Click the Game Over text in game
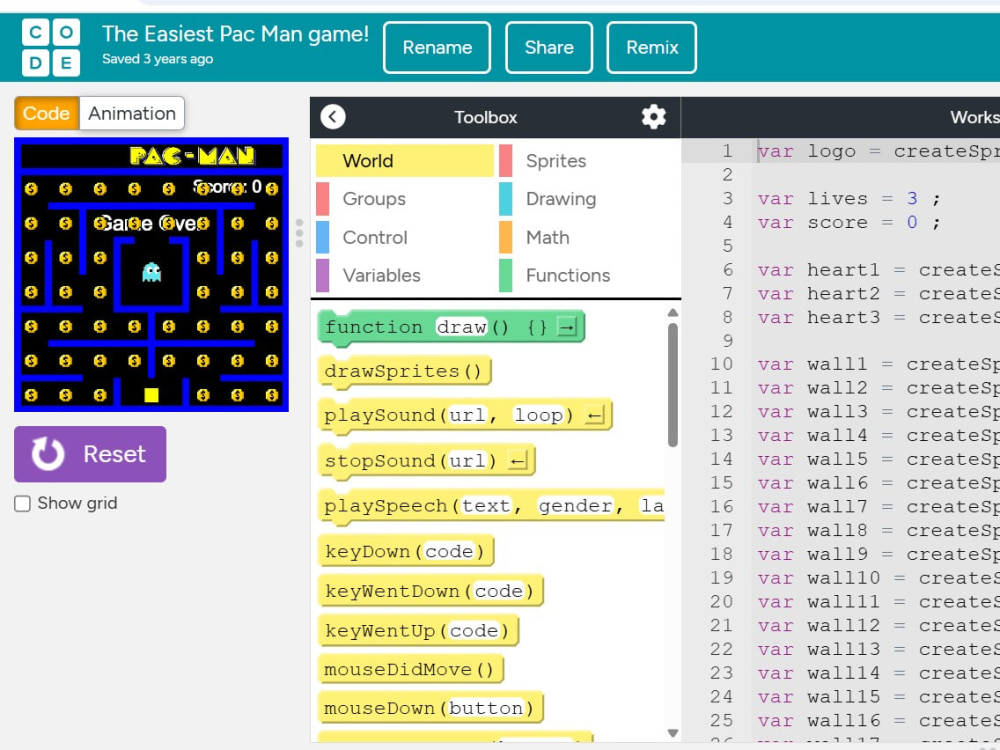1000x750 pixels. [x=151, y=224]
